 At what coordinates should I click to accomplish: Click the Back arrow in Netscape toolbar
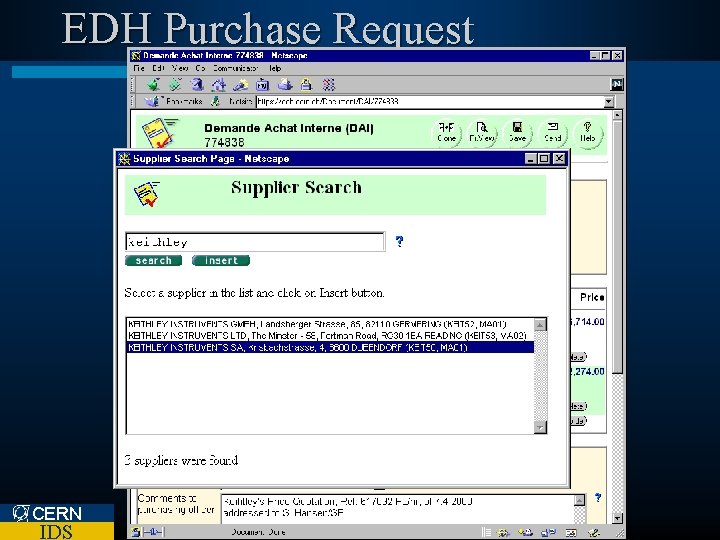click(153, 84)
